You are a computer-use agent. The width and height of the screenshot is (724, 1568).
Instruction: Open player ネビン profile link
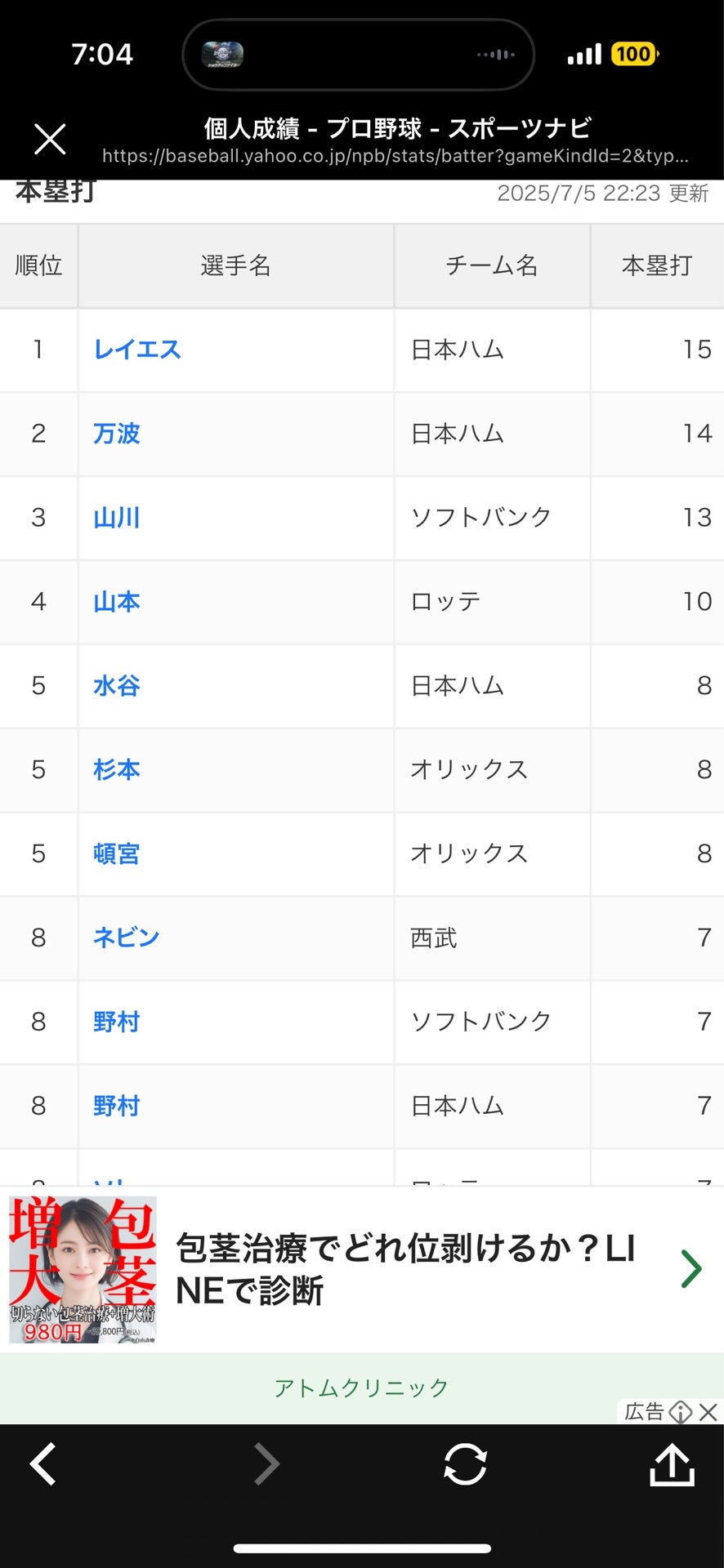point(126,938)
